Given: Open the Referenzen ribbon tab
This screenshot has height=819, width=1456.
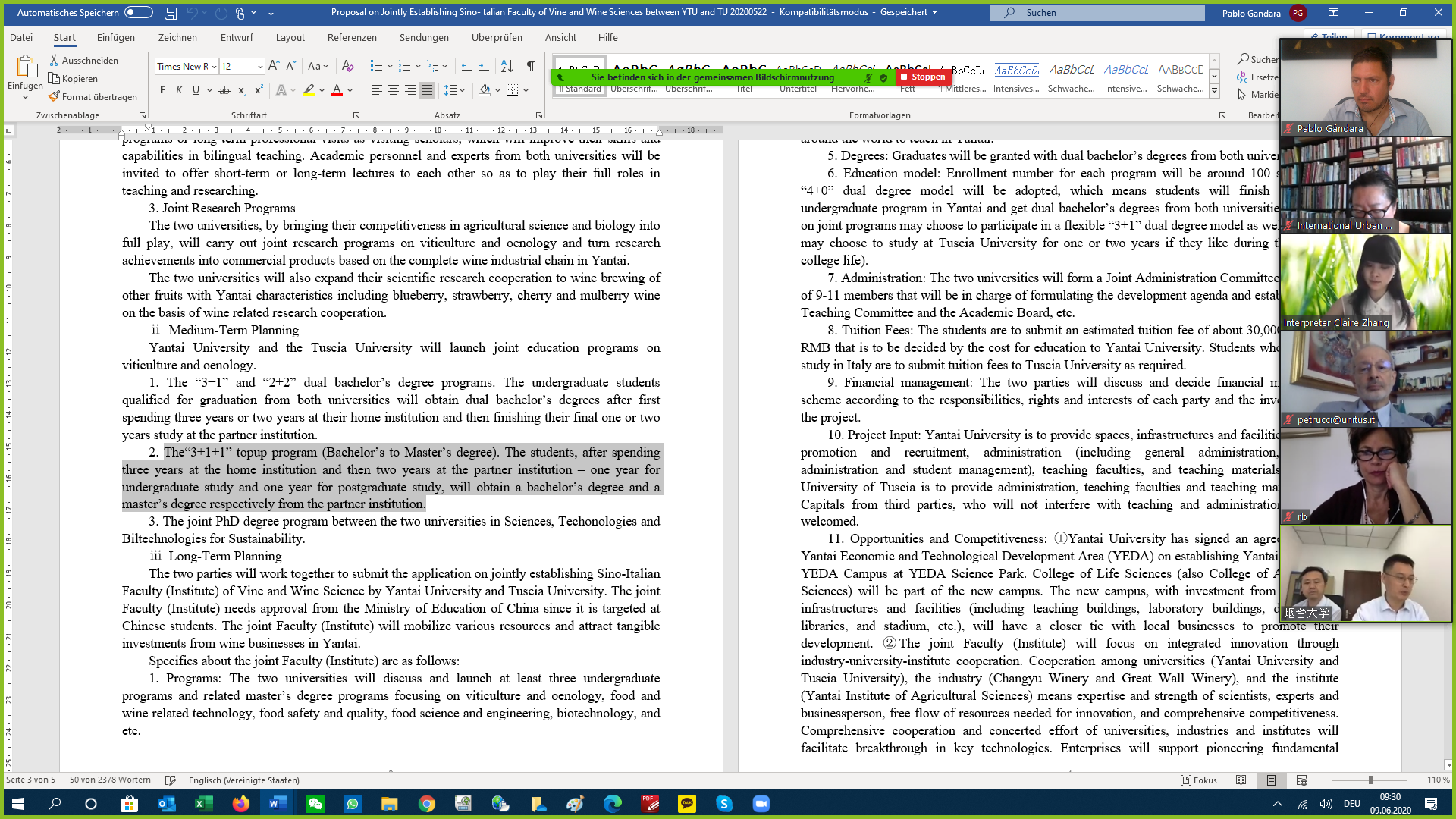Looking at the screenshot, I should point(352,37).
